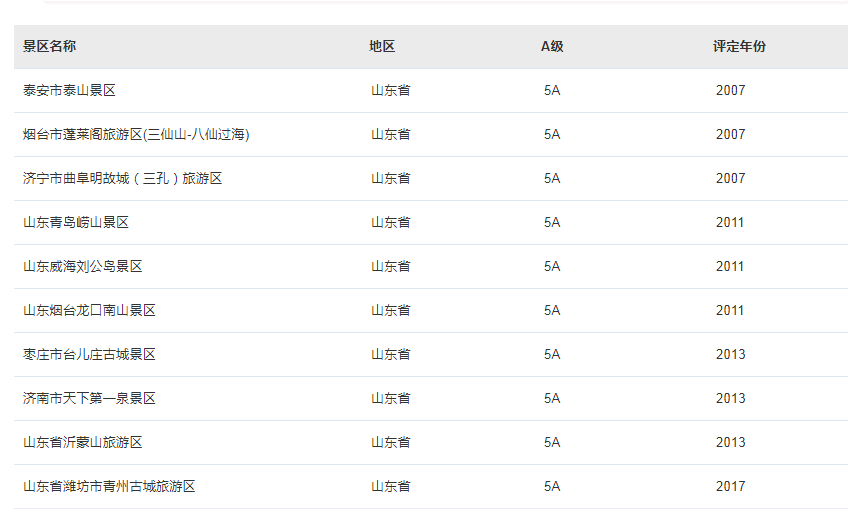Click year 2013 in 台儿庄古城 row
The width and height of the screenshot is (848, 523).
(731, 355)
